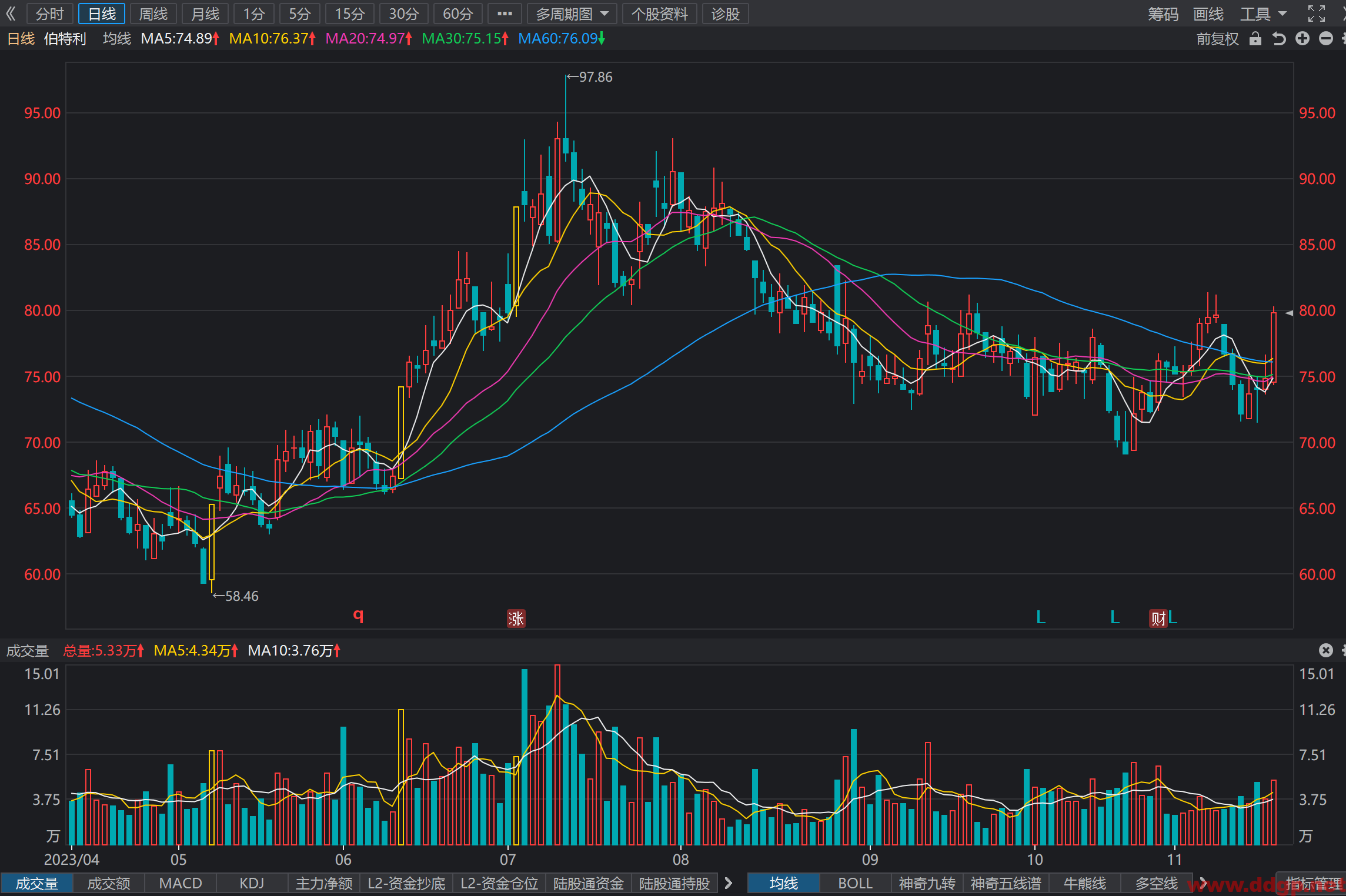Zoom in with the plus circle icon
Screen dimensions: 1346x896
pos(1302,39)
